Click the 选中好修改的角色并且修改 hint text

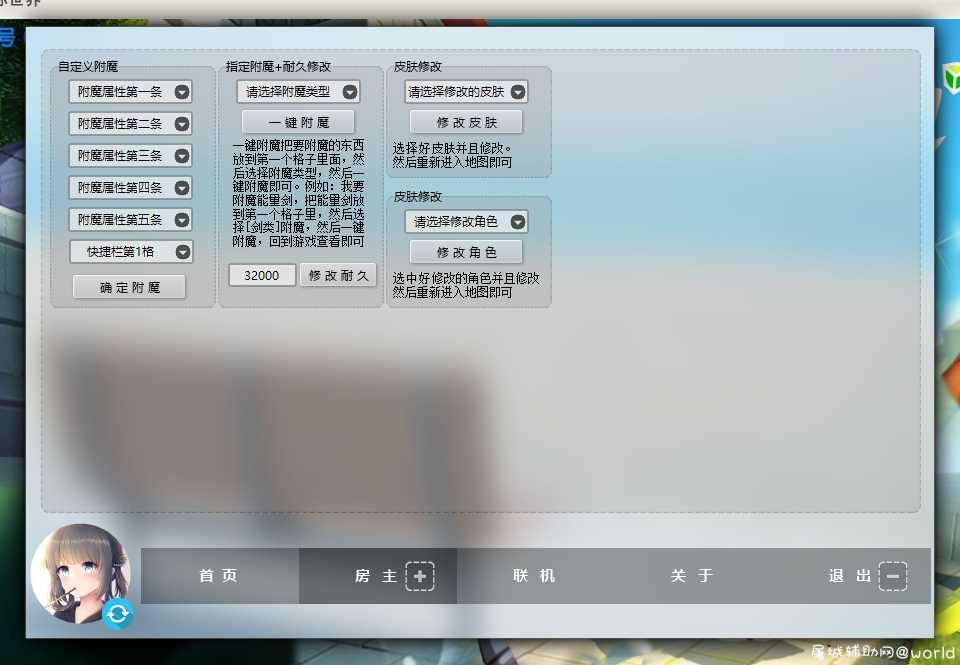[466, 285]
